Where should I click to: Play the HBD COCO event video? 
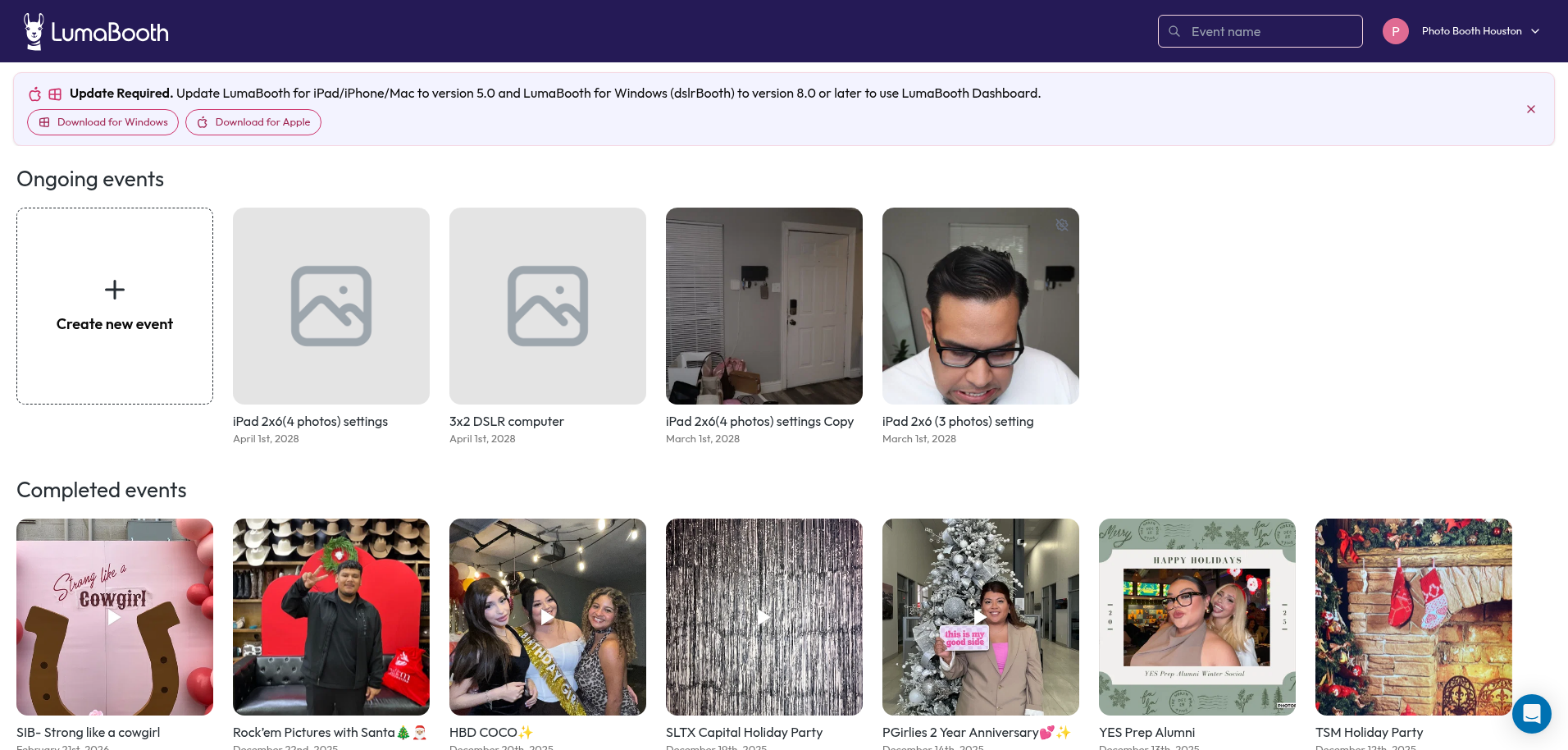[x=547, y=616]
